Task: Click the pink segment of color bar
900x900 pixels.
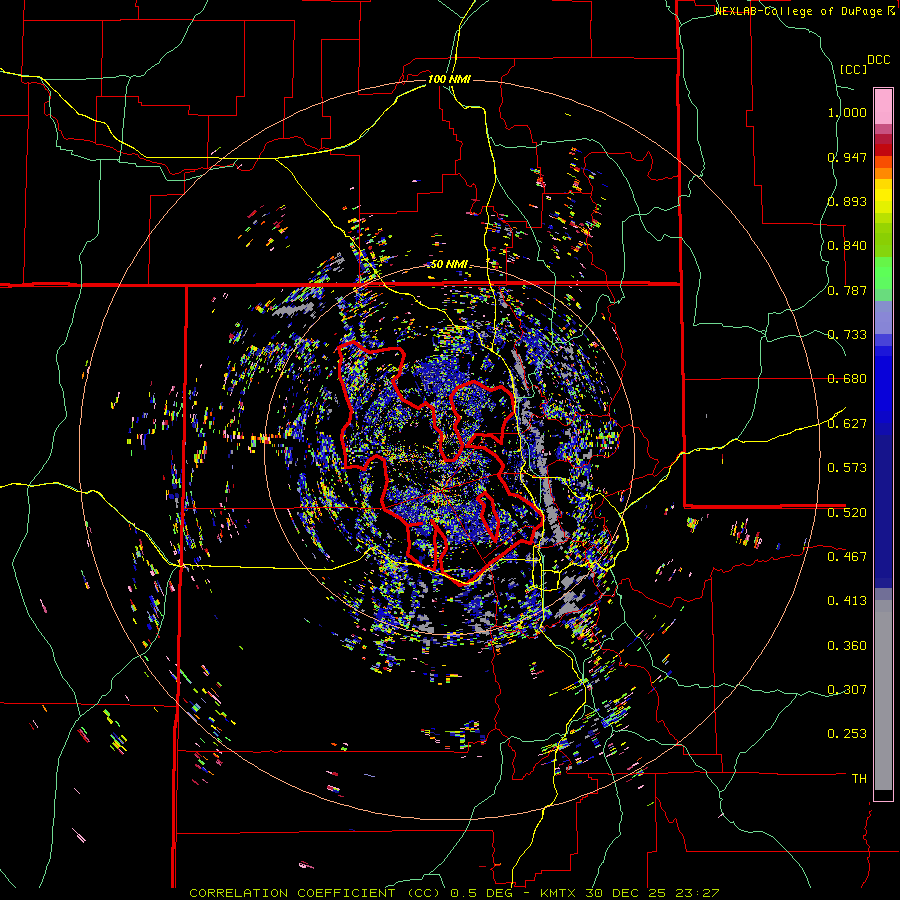Action: click(x=883, y=106)
